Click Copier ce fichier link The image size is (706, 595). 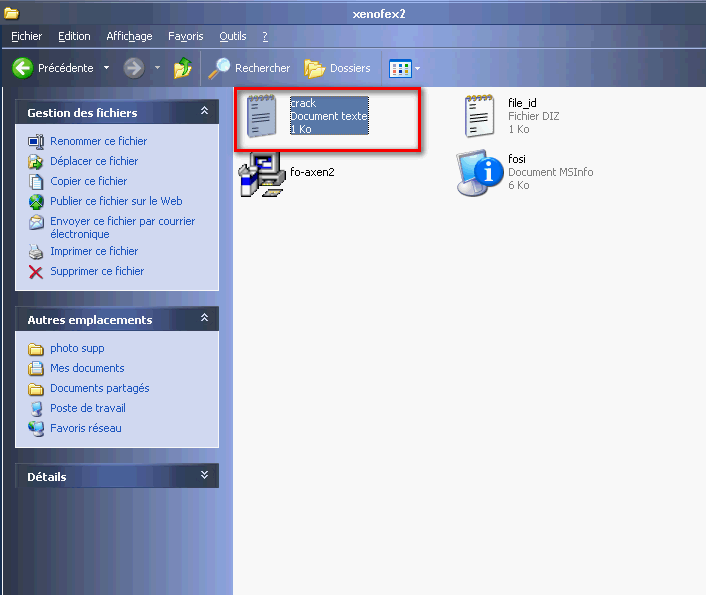pos(89,181)
